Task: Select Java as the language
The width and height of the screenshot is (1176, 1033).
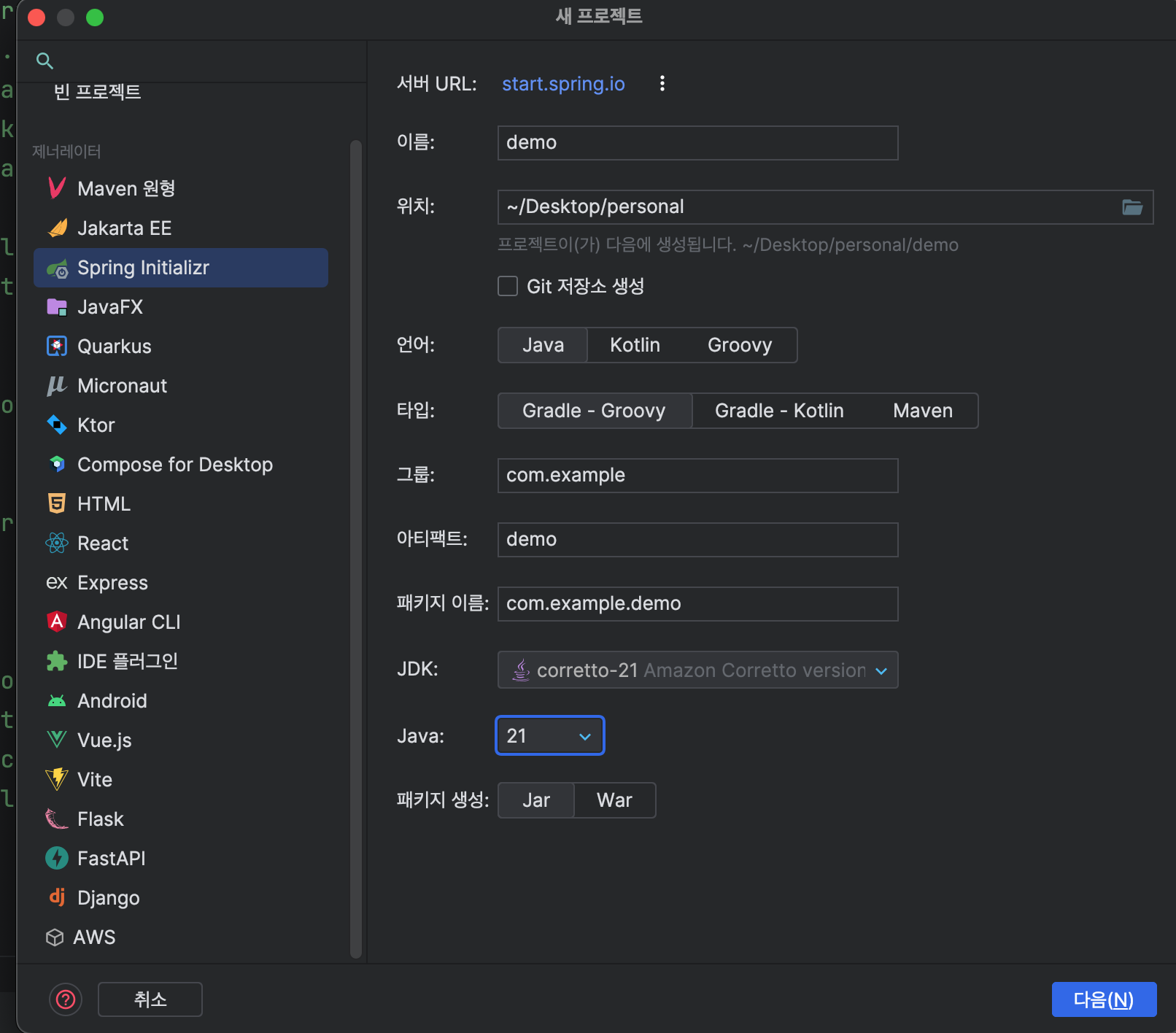Action: pos(543,345)
